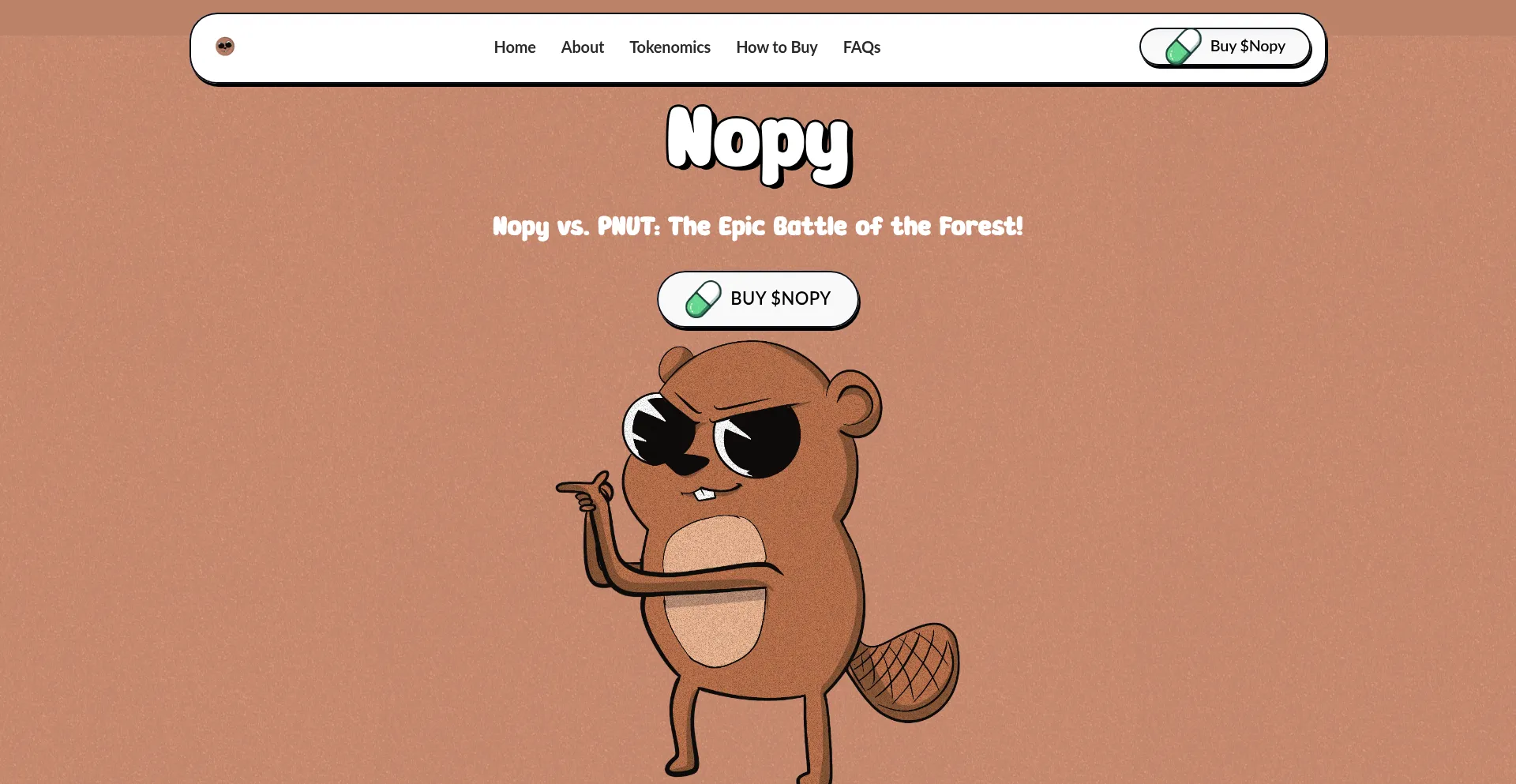Click the beaver's black nose
Image resolution: width=1516 pixels, height=784 pixels.
pos(685,465)
